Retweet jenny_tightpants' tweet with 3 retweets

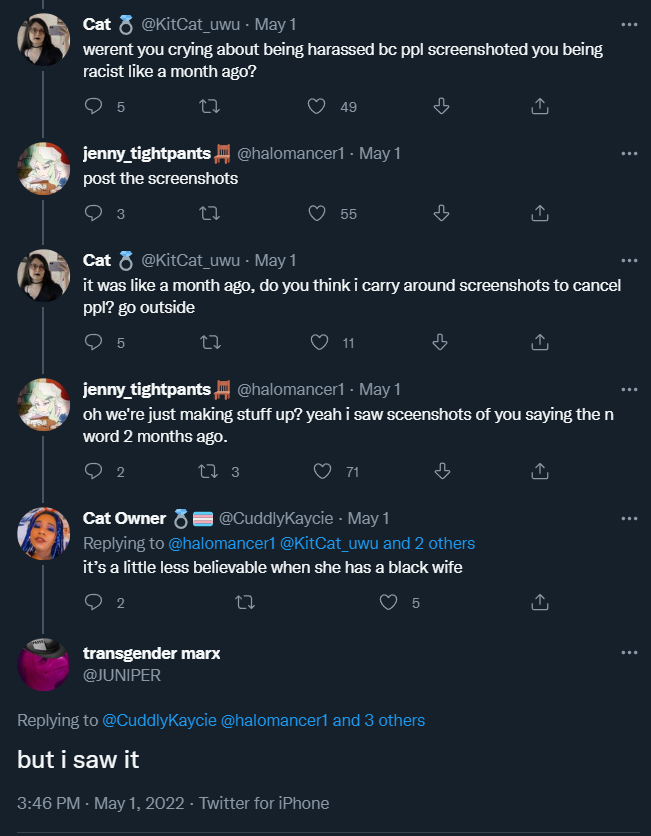(x=210, y=471)
